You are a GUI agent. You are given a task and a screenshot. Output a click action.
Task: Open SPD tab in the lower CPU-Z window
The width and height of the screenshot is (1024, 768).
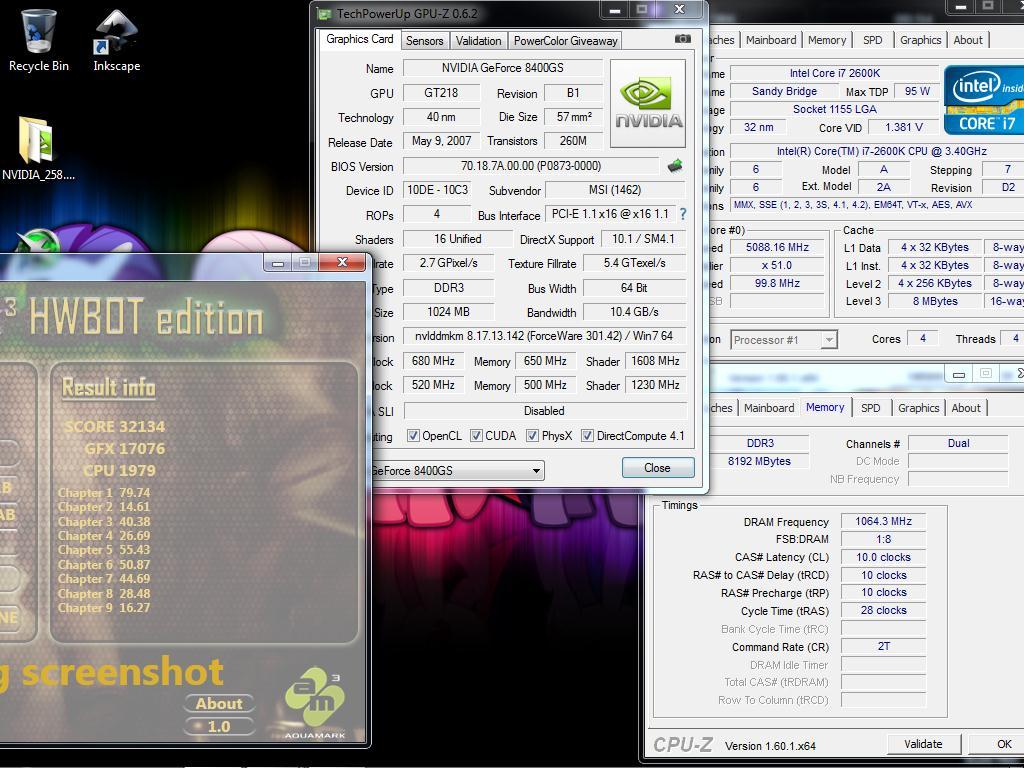[x=871, y=408]
